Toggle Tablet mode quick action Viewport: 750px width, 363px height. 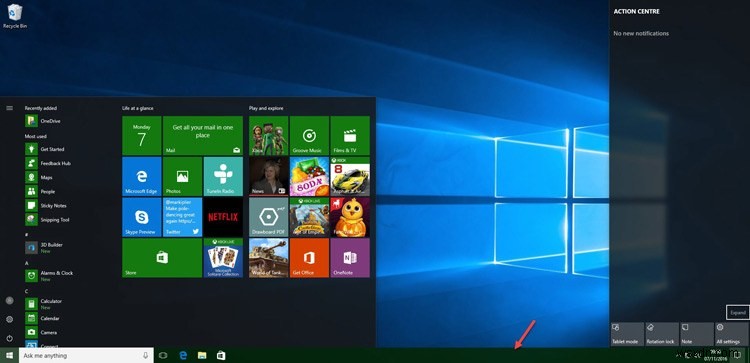point(628,334)
